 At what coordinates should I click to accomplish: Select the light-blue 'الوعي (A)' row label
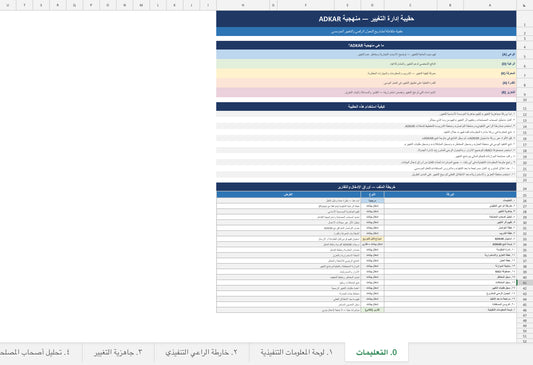pyautogui.click(x=508, y=54)
